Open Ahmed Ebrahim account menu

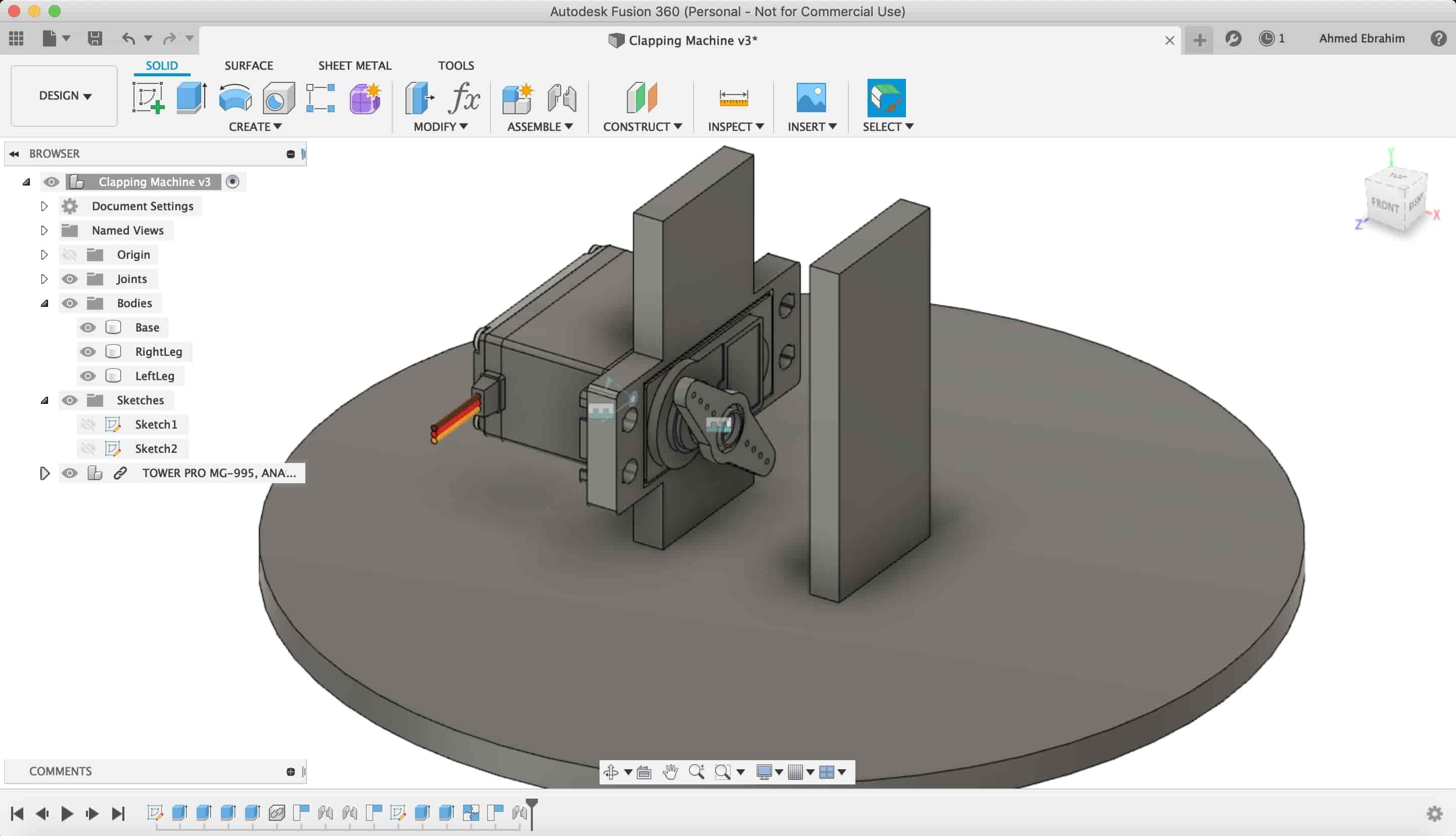(x=1361, y=38)
